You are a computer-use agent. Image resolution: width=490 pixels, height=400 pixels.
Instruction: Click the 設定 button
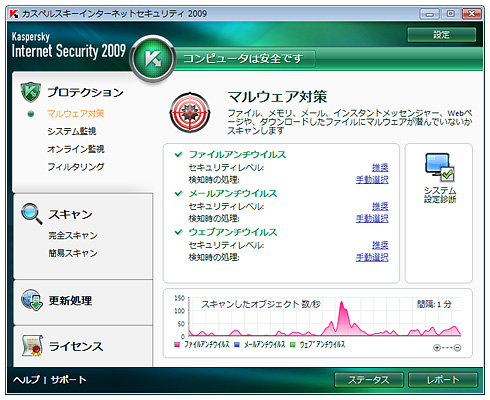(x=441, y=35)
